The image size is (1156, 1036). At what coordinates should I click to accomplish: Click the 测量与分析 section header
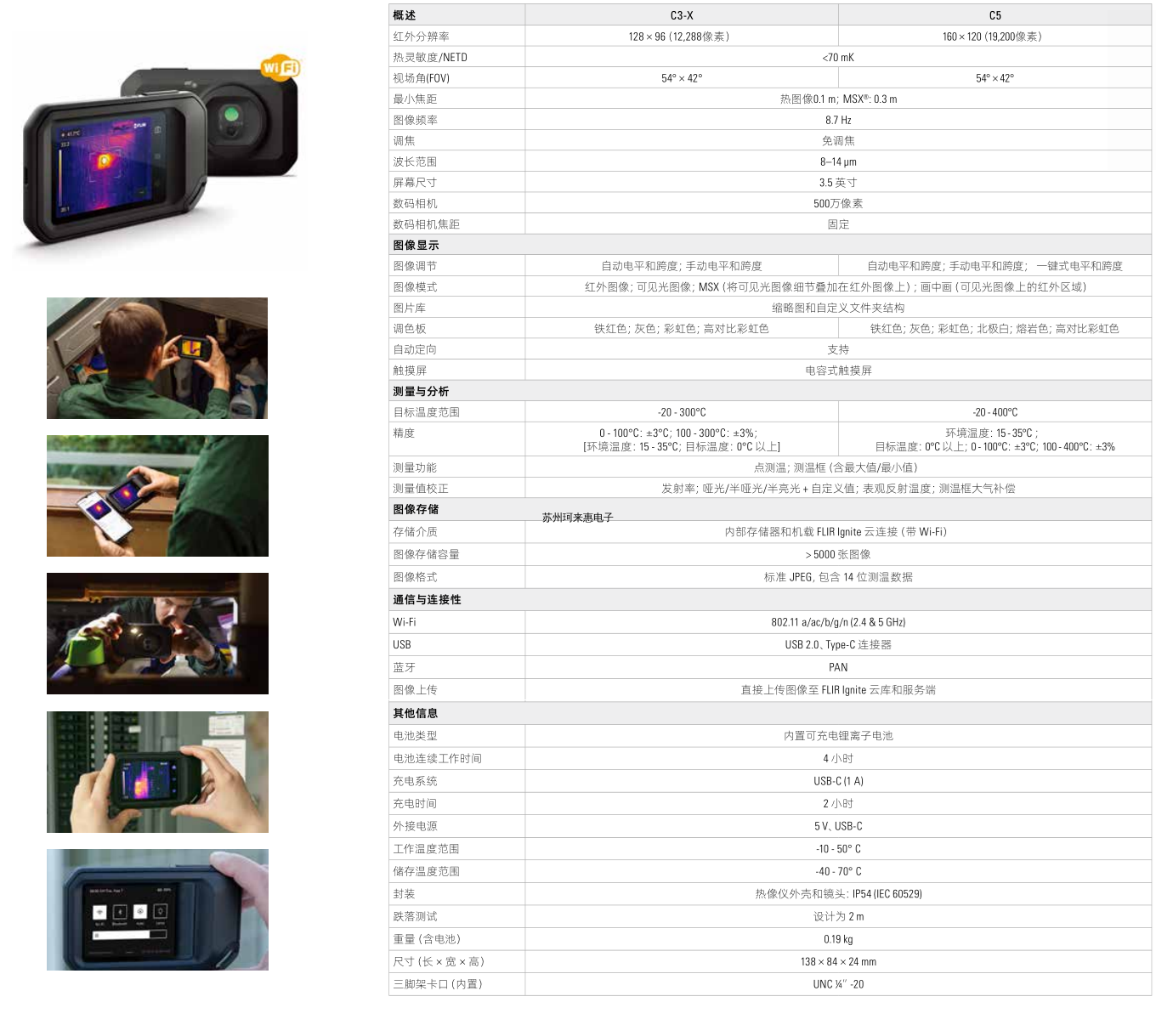click(x=421, y=391)
